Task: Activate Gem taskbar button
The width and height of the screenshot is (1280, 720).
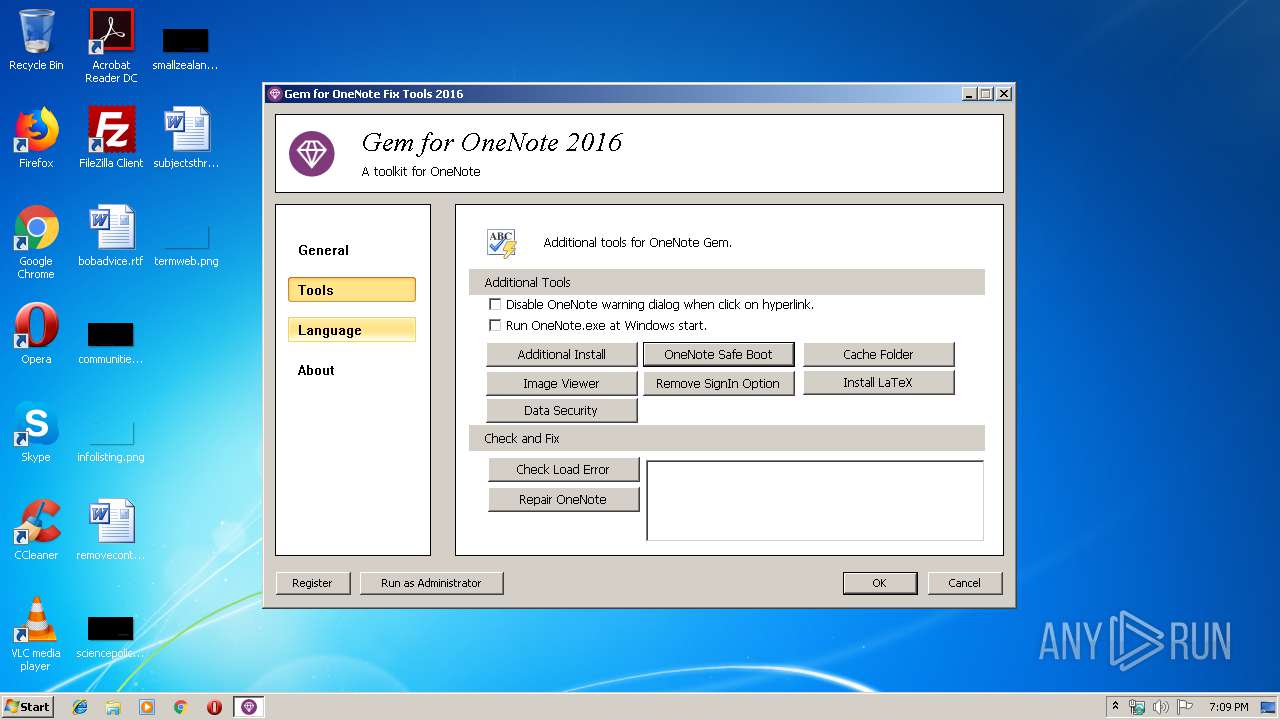Action: (x=249, y=707)
